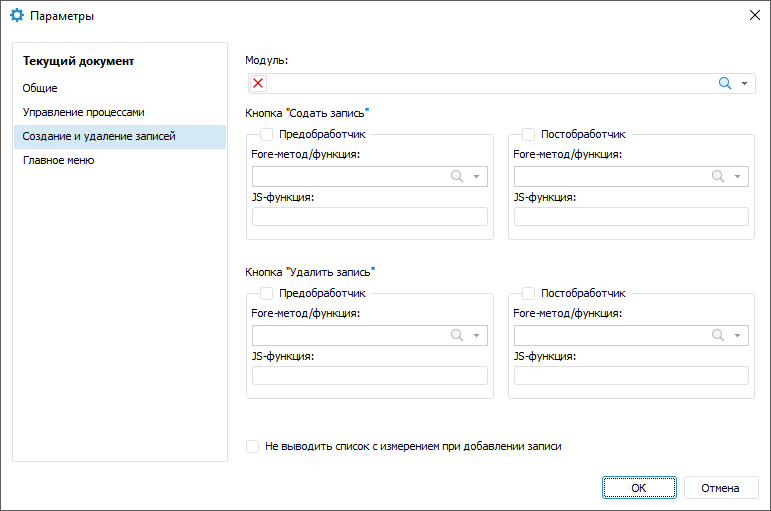Click JS-функция field in Создать запись Предобработчик
Viewport: 771px width, 511px height.
tap(370, 217)
